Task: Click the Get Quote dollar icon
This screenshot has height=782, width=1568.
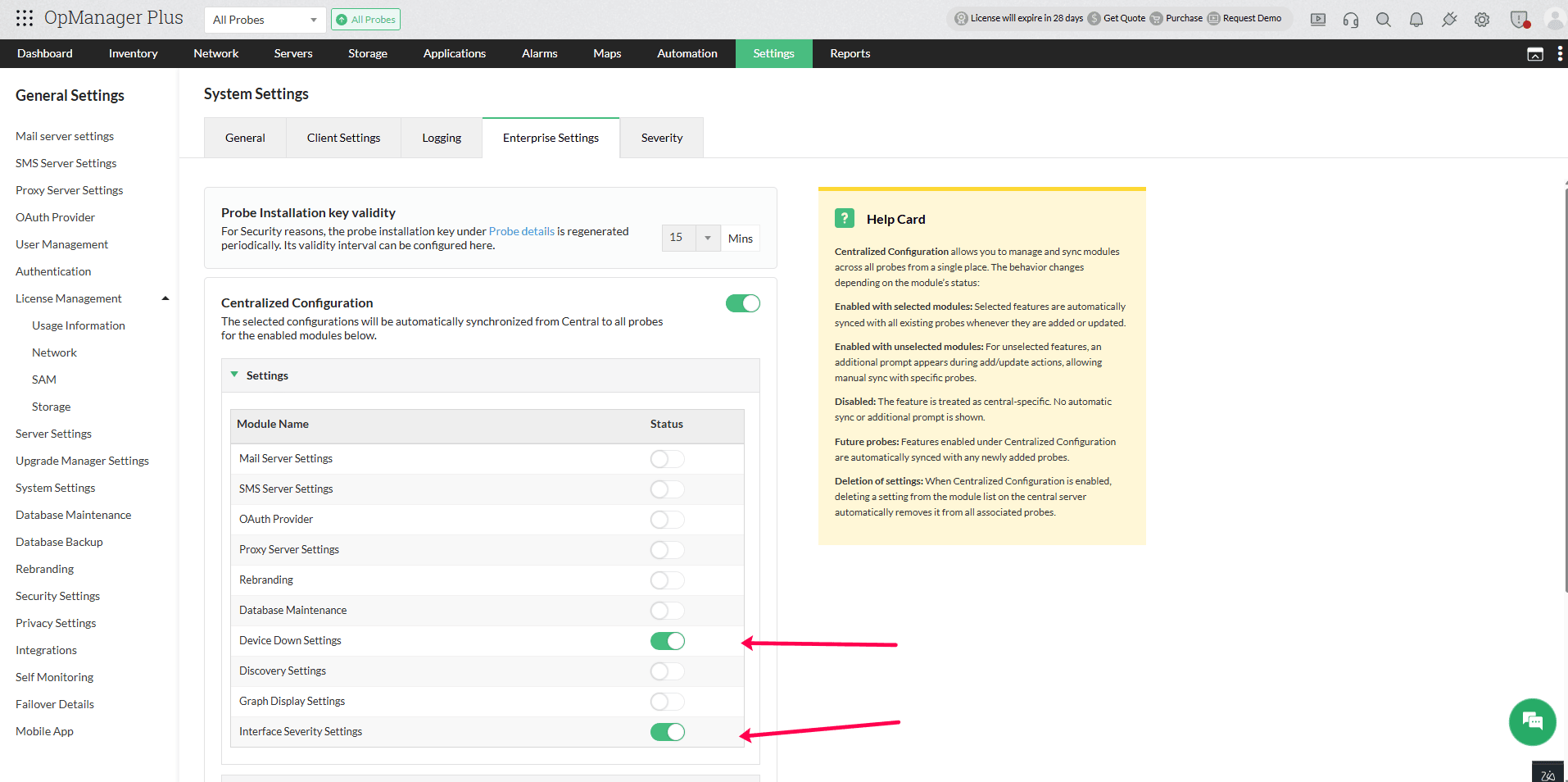Action: pos(1094,19)
